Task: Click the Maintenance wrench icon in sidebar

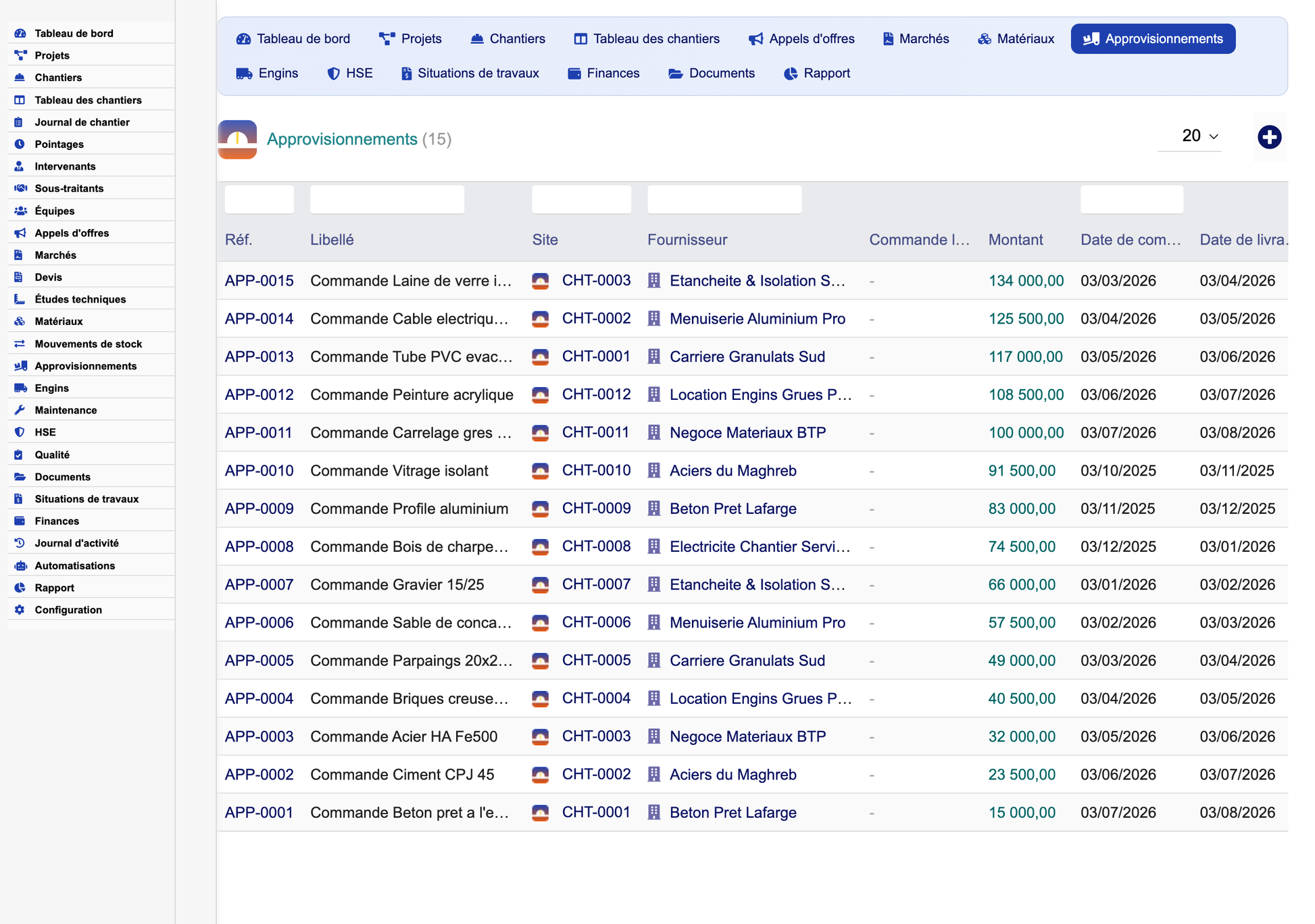Action: [20, 410]
